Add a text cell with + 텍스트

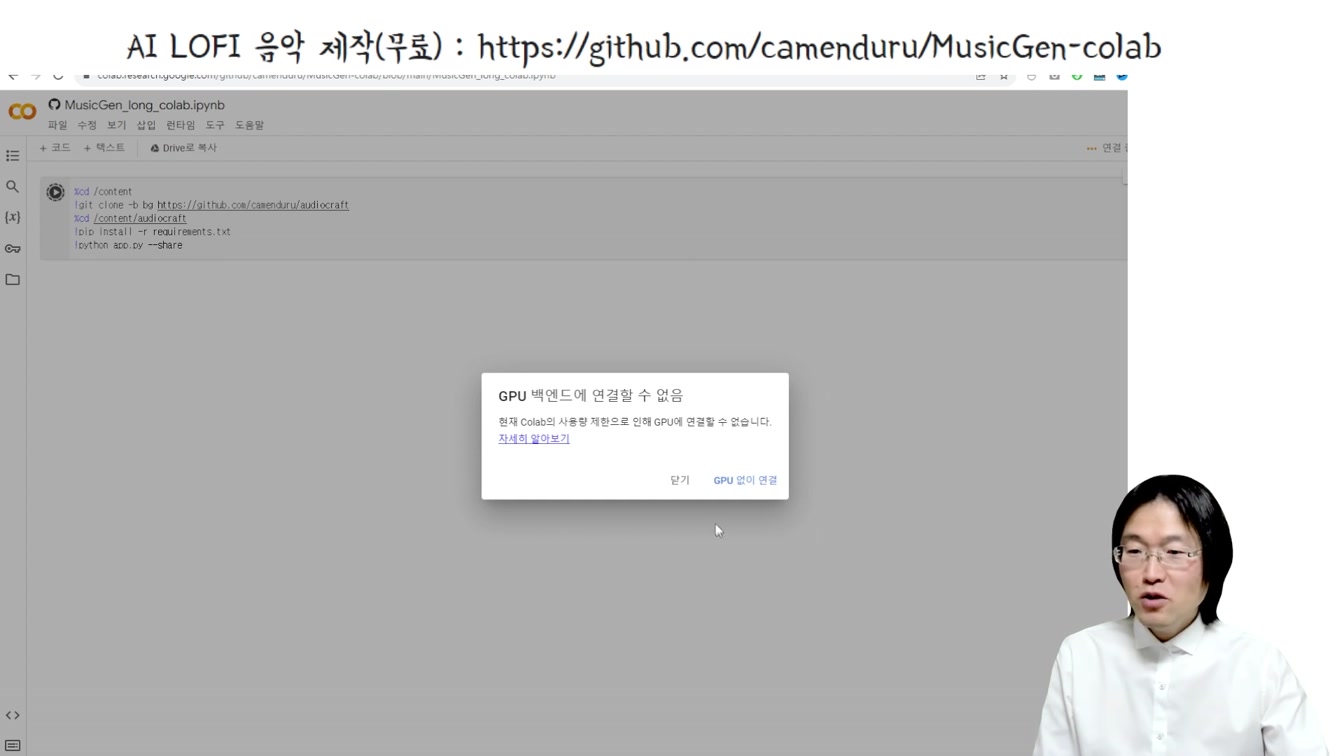coord(104,148)
